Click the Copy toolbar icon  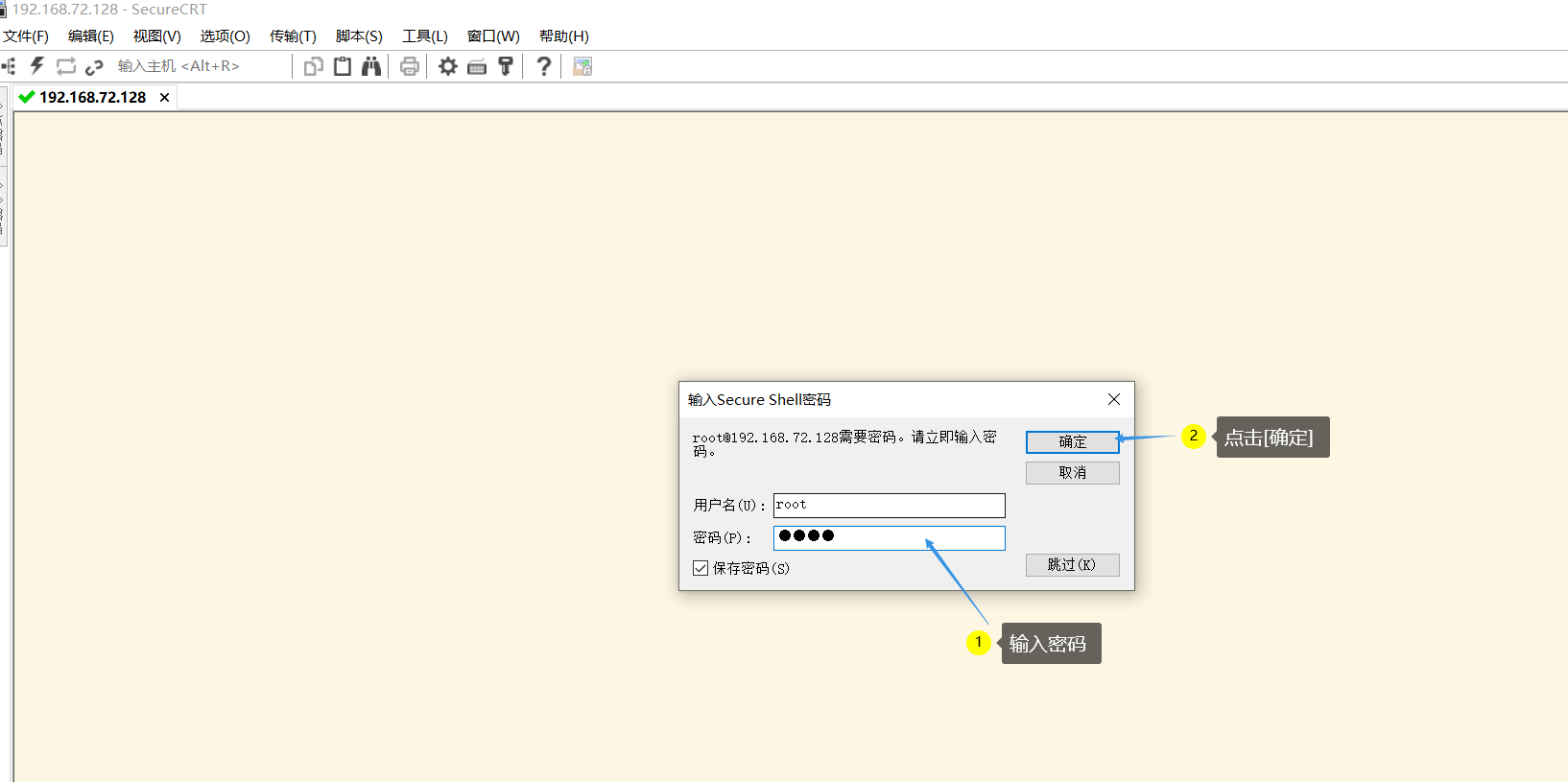pyautogui.click(x=314, y=66)
